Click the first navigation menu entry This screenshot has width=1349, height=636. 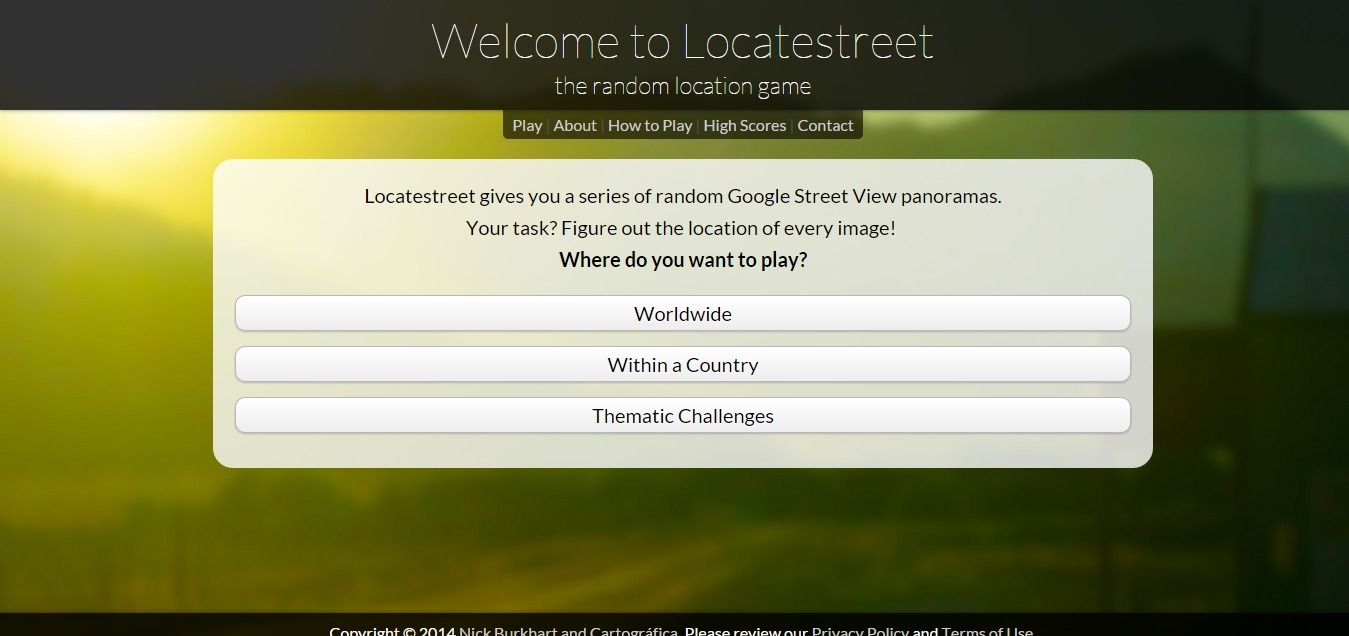point(527,125)
